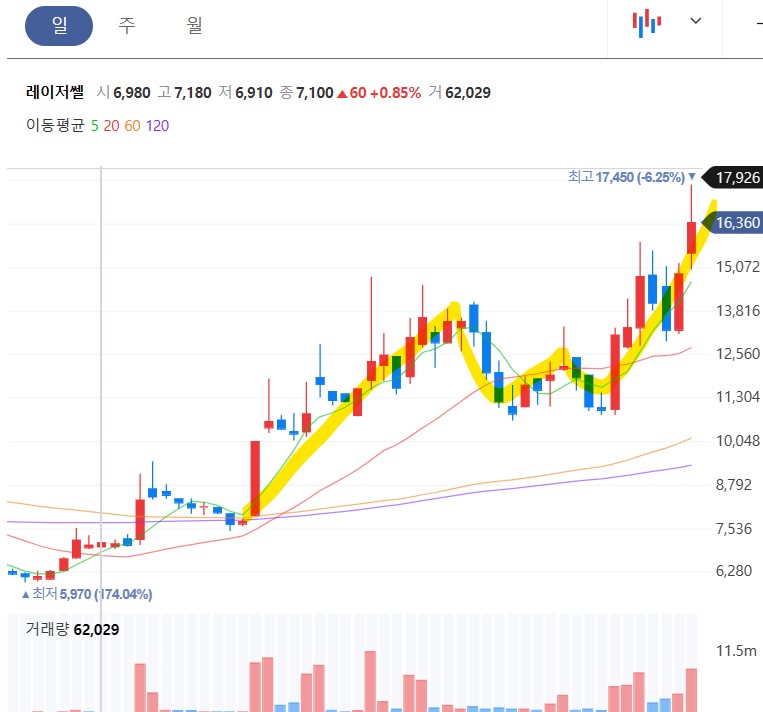Switch to the 월 (monthly) chart tab
Screen dimensions: 763x712
pyautogui.click(x=195, y=25)
